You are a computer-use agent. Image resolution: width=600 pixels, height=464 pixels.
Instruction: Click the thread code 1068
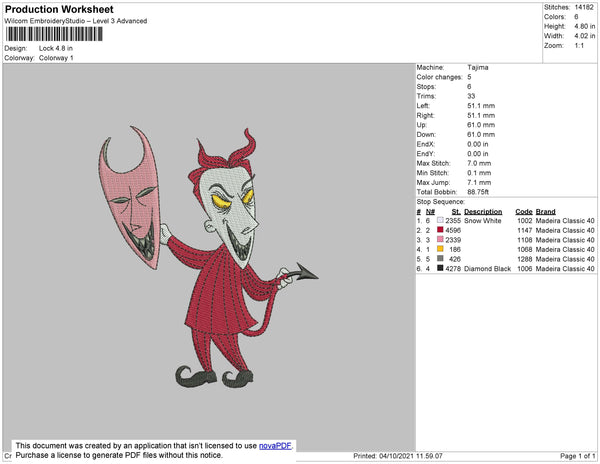[525, 249]
